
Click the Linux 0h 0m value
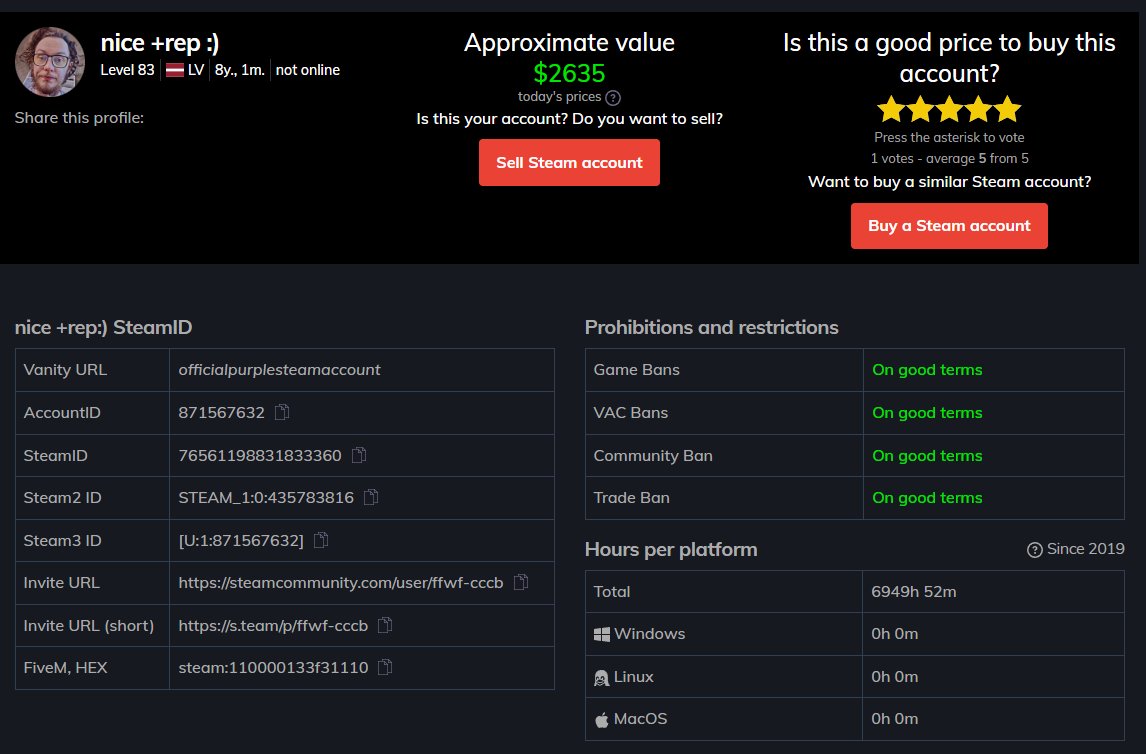coord(895,677)
